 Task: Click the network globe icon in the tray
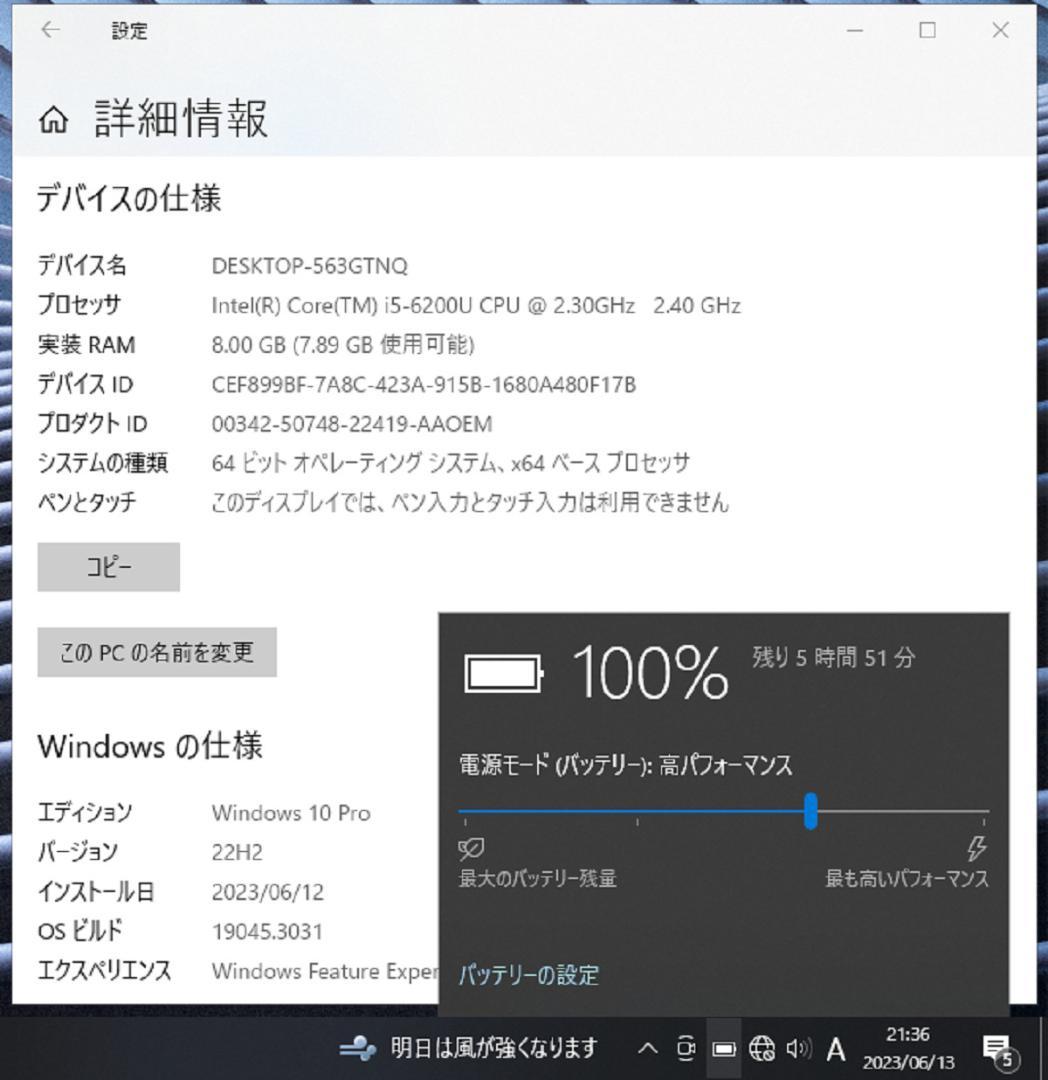point(762,1049)
